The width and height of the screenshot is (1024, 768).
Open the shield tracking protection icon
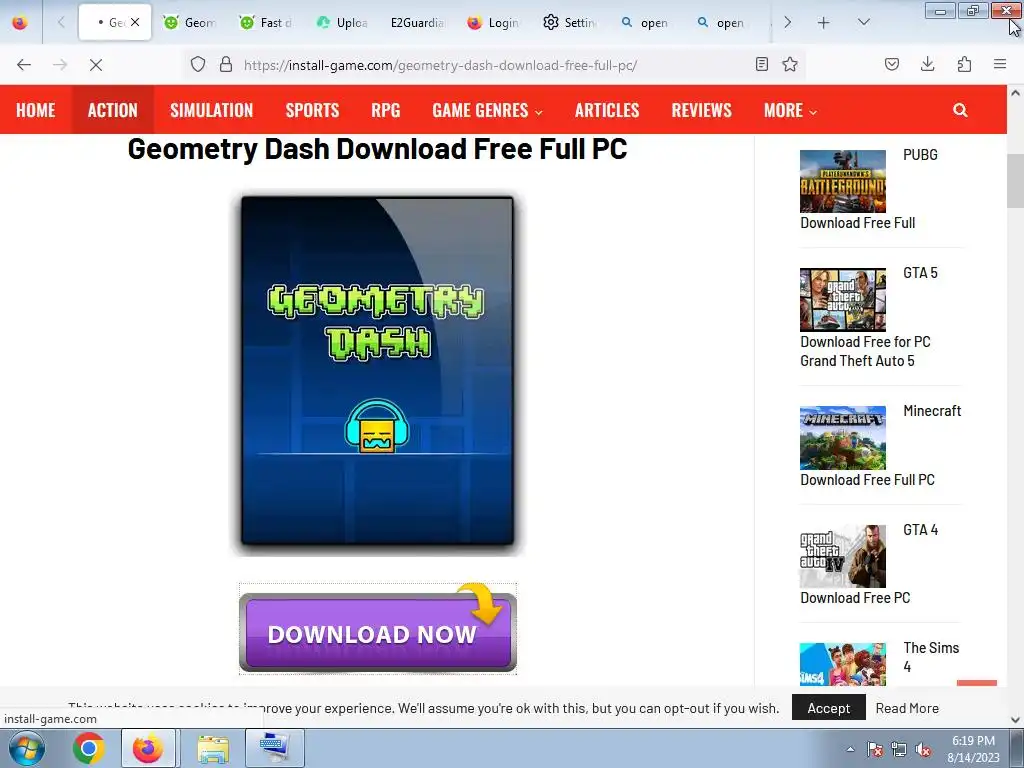pos(198,65)
